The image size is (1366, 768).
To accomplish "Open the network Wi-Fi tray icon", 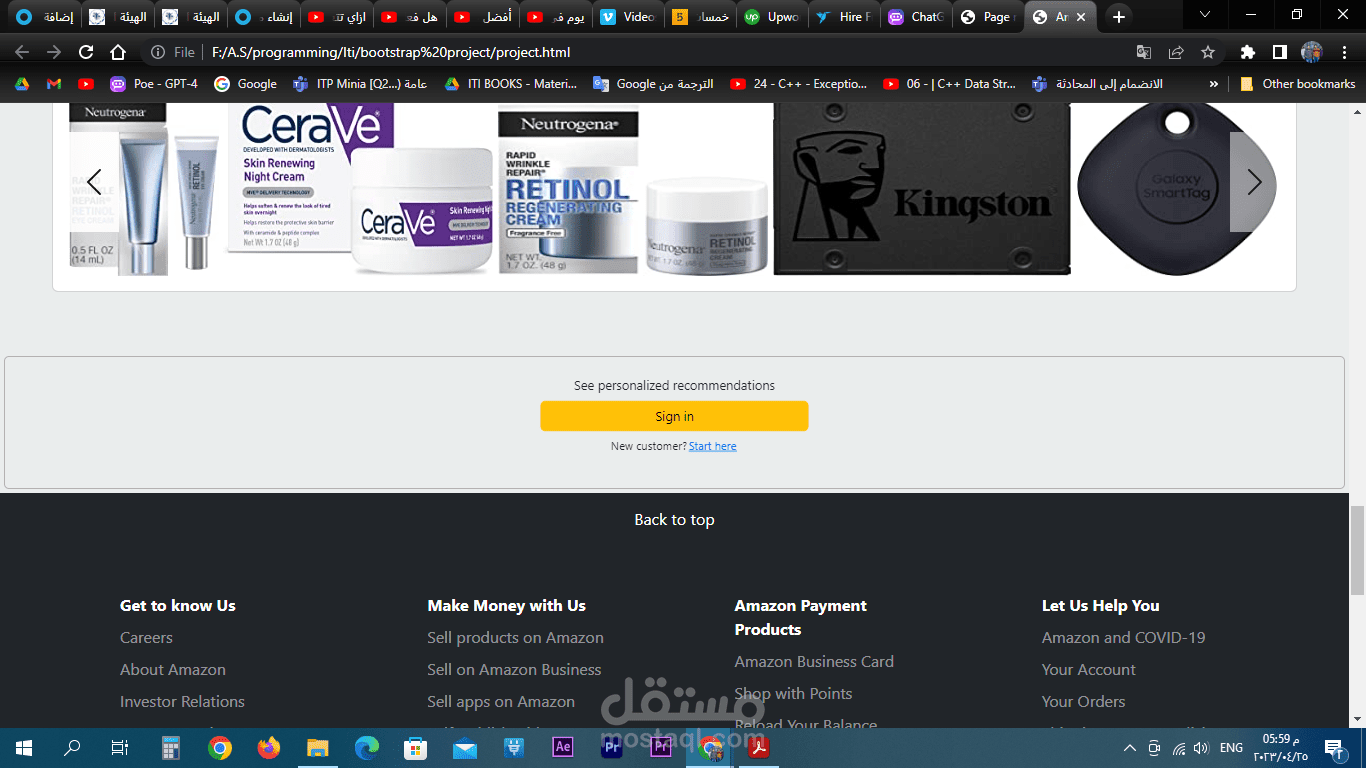I will [x=1179, y=747].
